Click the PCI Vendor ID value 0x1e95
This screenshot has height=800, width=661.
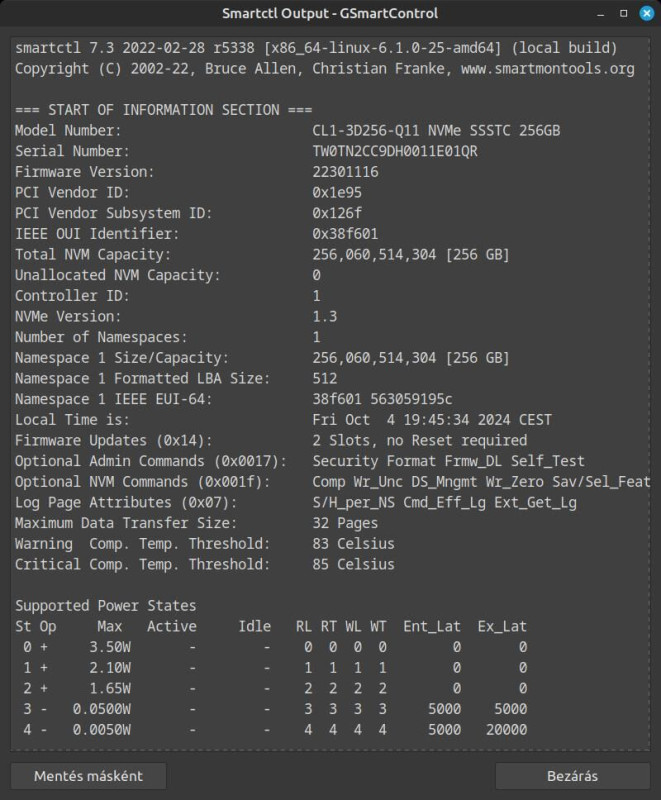tap(337, 192)
